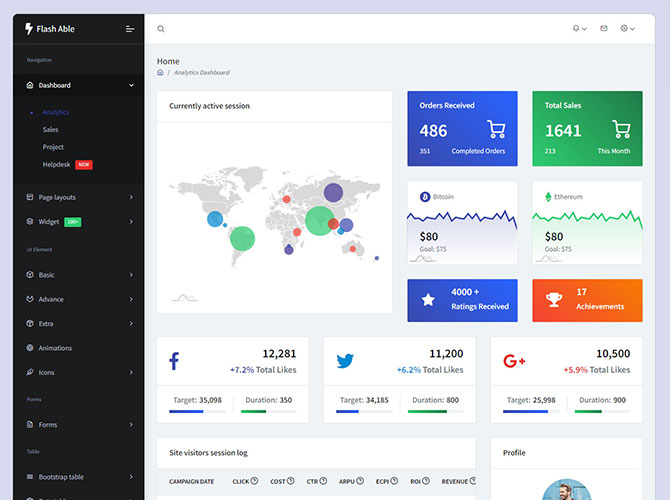The image size is (670, 500).
Task: Expand the Advance menu chevron
Action: click(x=131, y=299)
